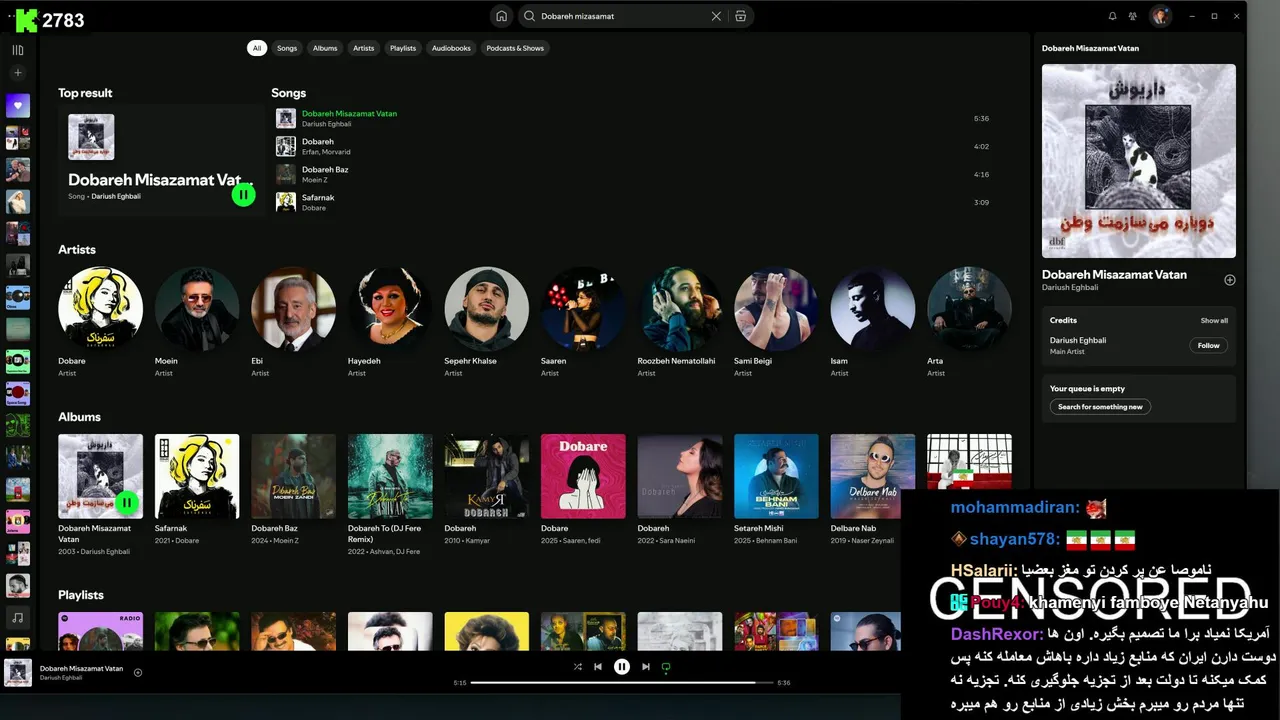
Task: Filter results by Podcasts & Shows
Action: tap(515, 48)
